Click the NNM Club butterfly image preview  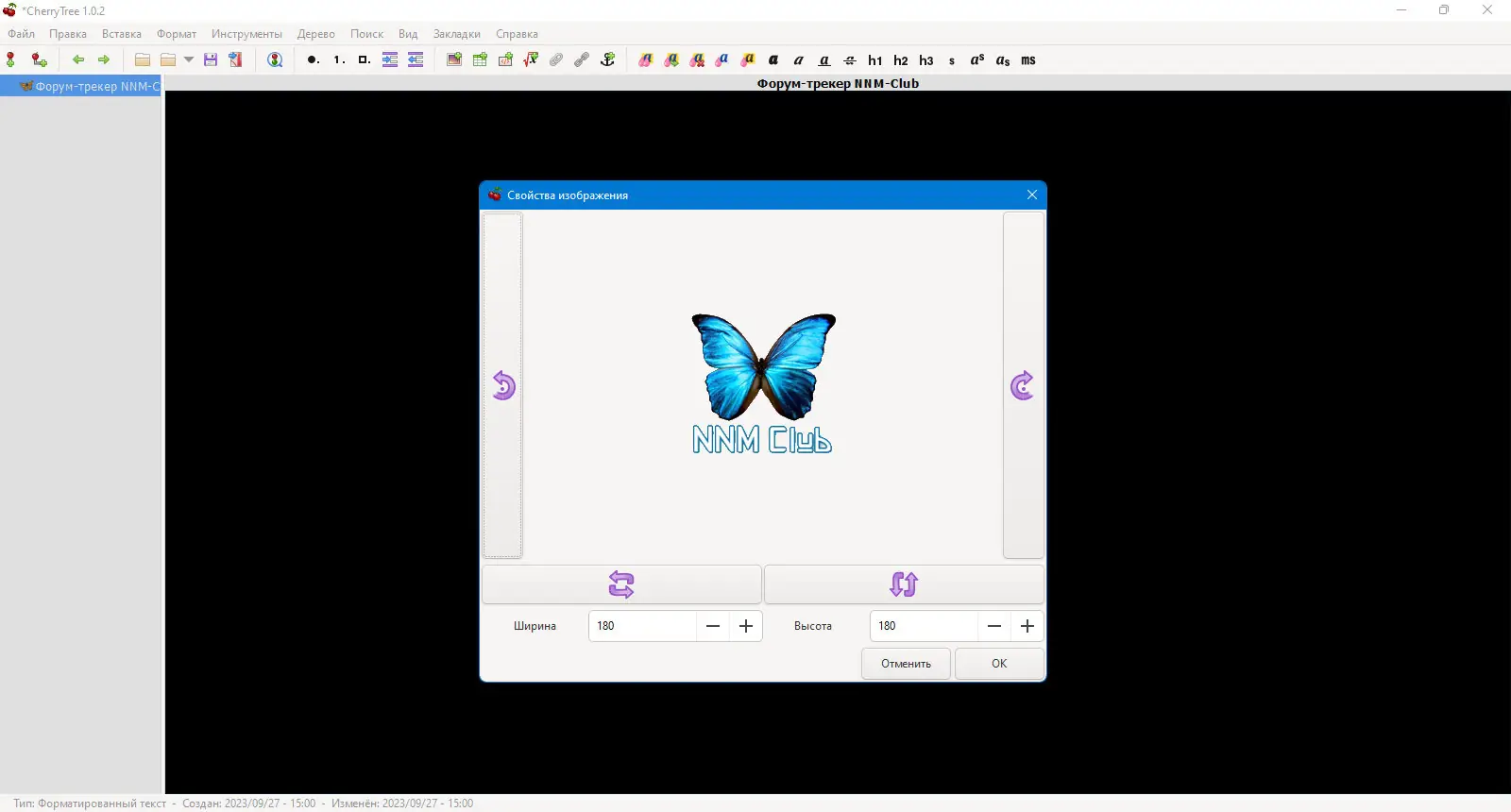coord(763,383)
